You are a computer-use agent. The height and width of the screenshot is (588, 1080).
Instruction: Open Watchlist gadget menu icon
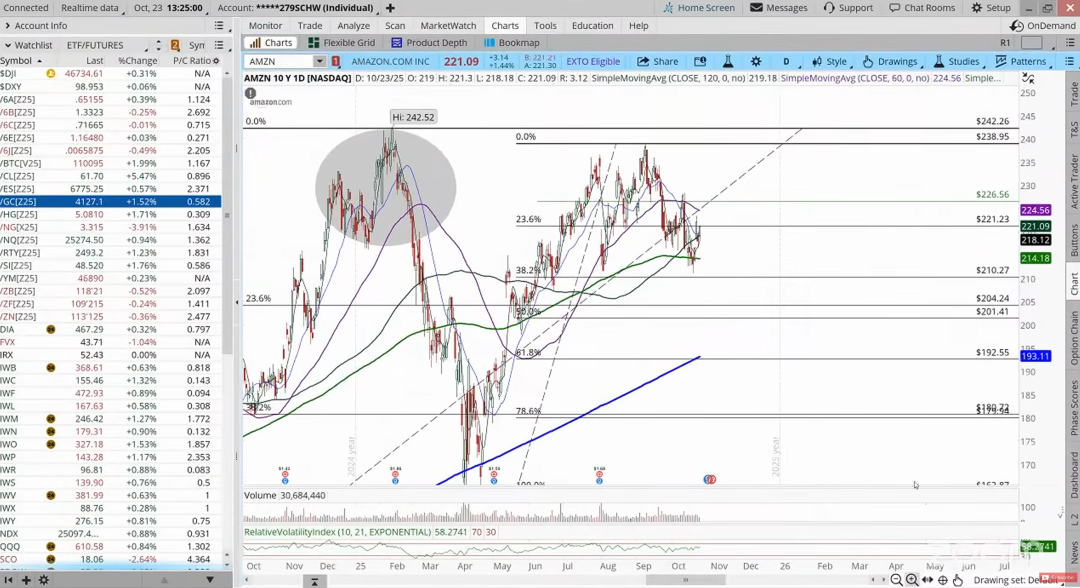coord(218,45)
